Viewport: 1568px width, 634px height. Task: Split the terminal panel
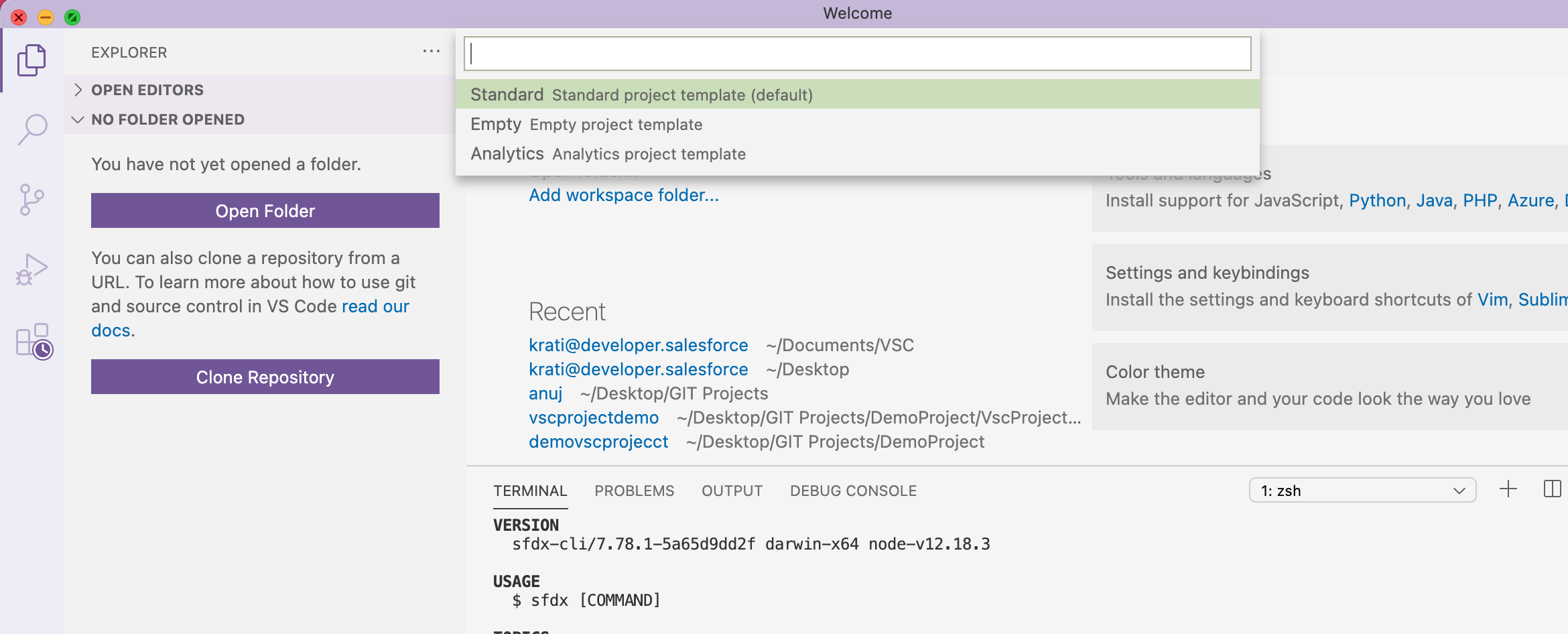1552,489
